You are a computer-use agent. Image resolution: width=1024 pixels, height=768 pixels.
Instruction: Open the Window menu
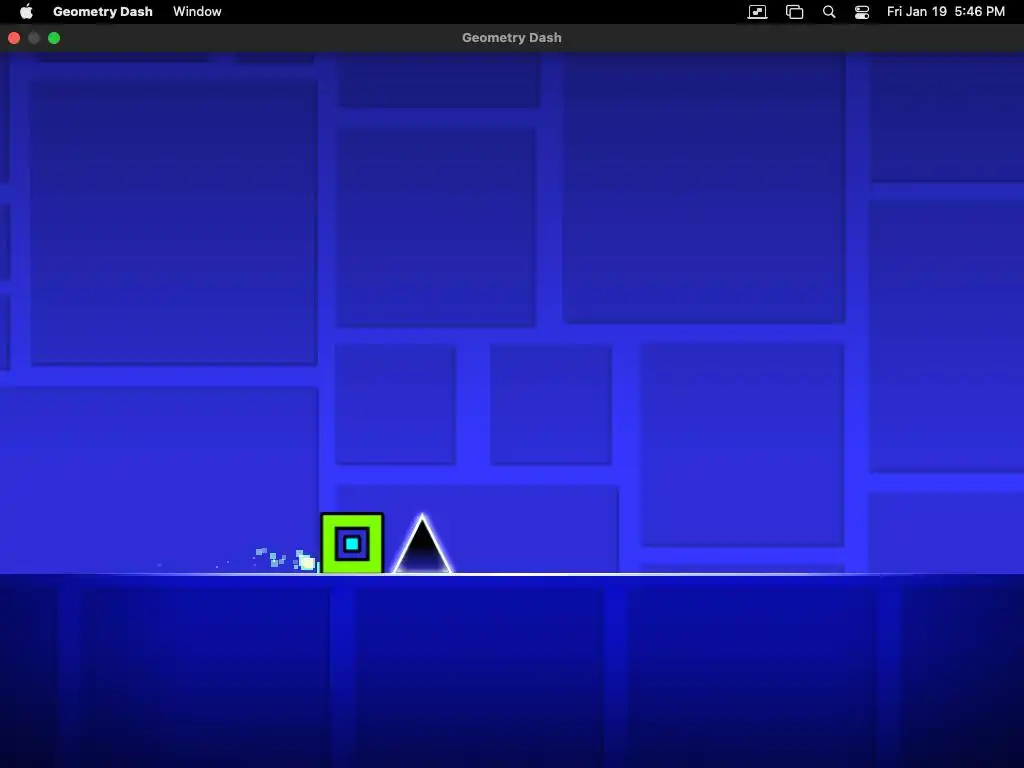197,12
